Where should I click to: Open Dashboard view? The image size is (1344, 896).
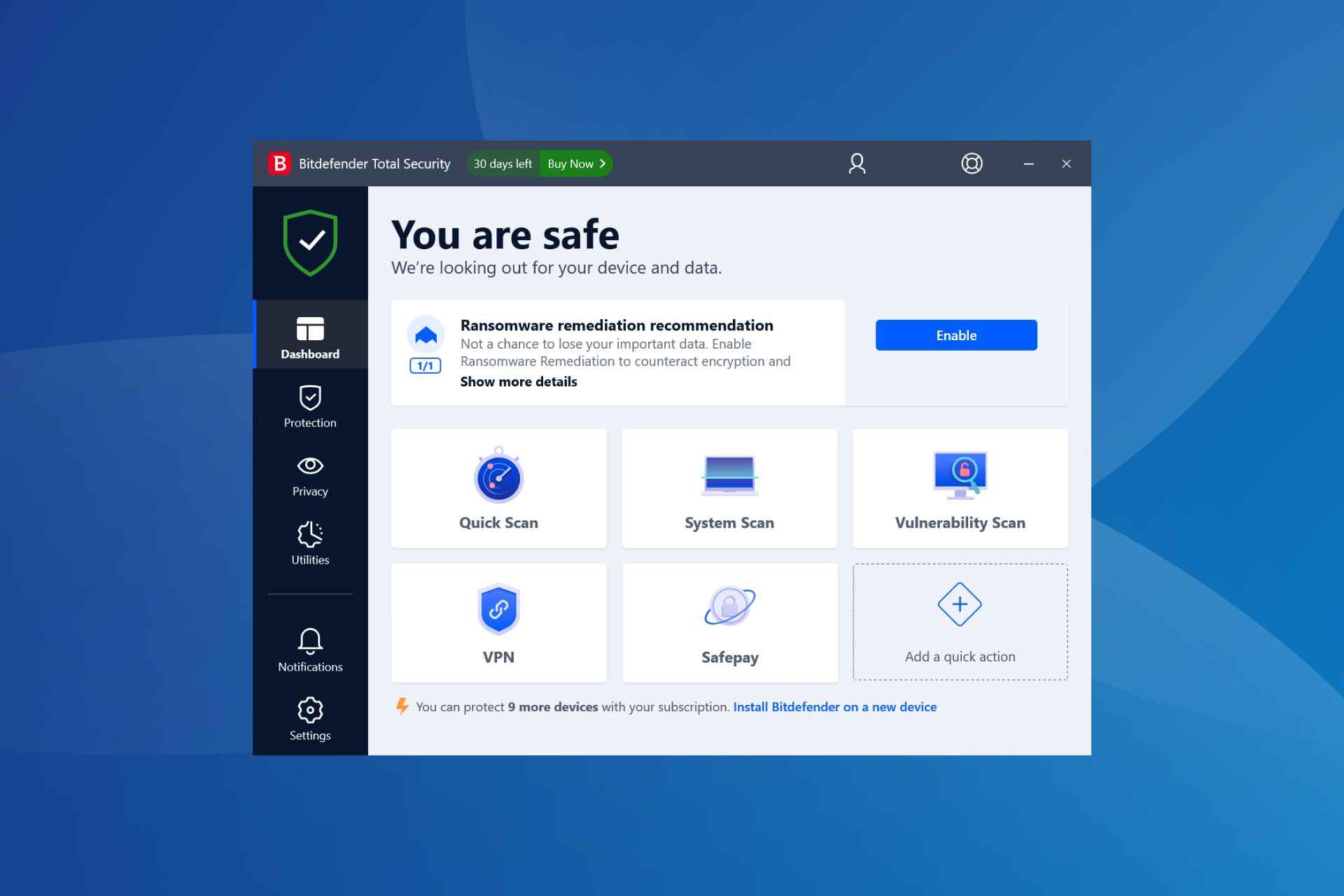tap(310, 337)
